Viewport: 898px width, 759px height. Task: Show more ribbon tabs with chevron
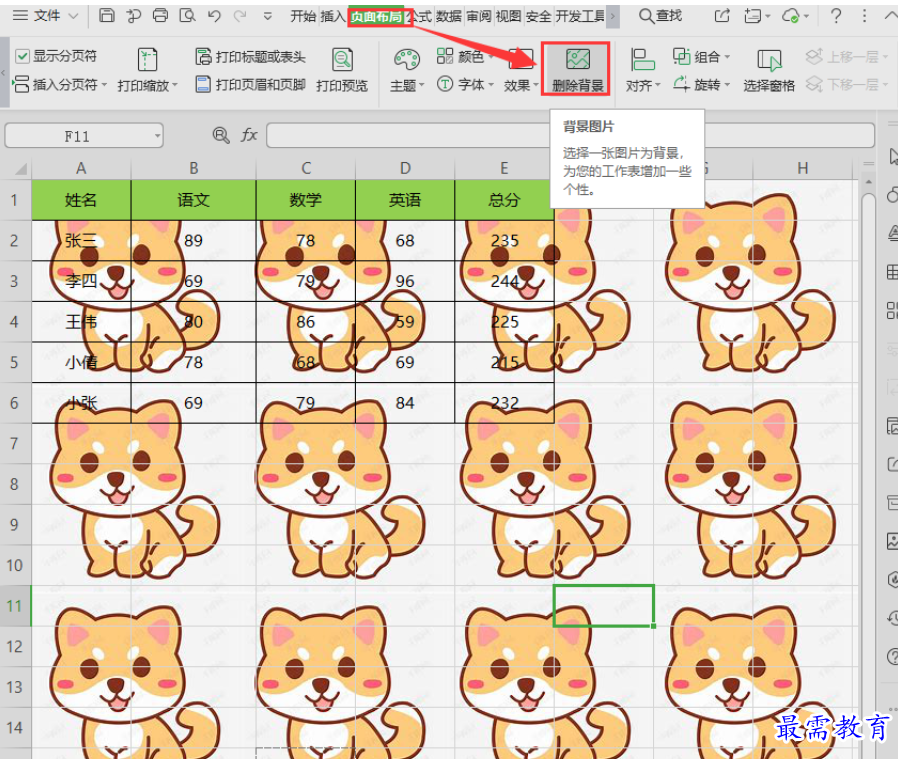613,17
